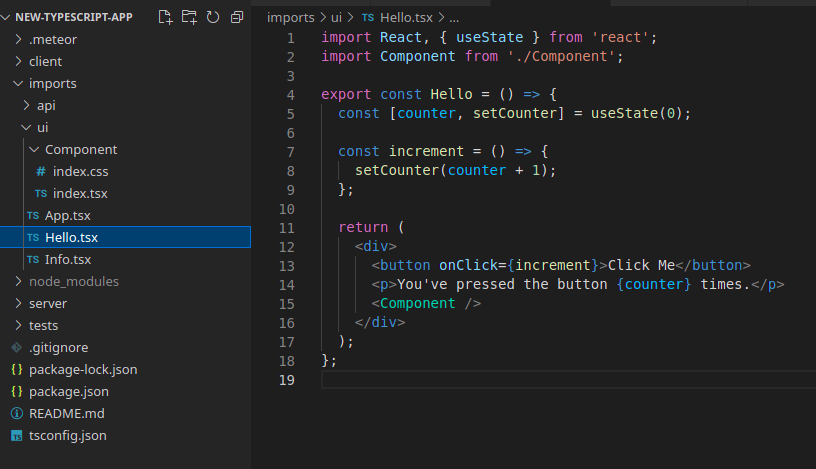Open the .gitignore file
The width and height of the screenshot is (816, 469).
[58, 347]
